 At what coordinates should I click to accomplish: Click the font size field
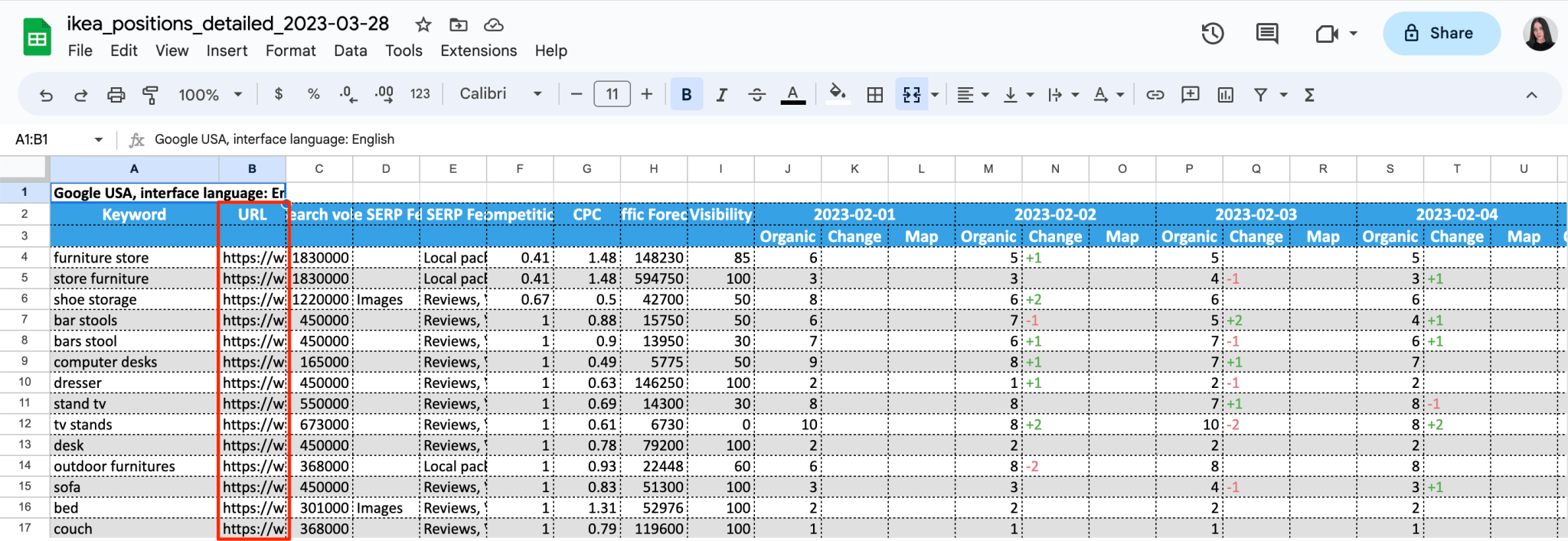click(612, 94)
